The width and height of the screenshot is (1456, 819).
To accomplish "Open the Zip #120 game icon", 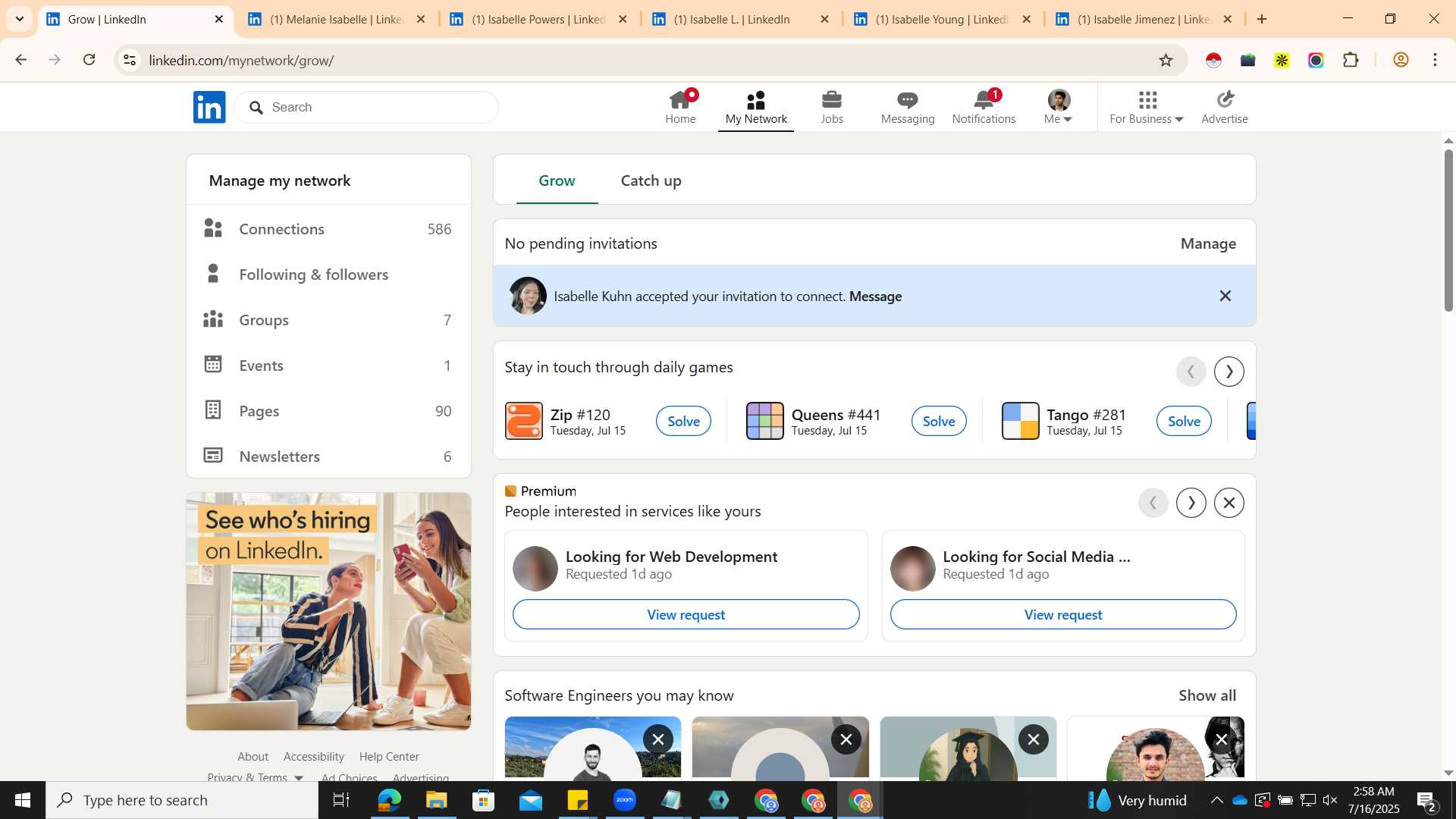I will 524,421.
